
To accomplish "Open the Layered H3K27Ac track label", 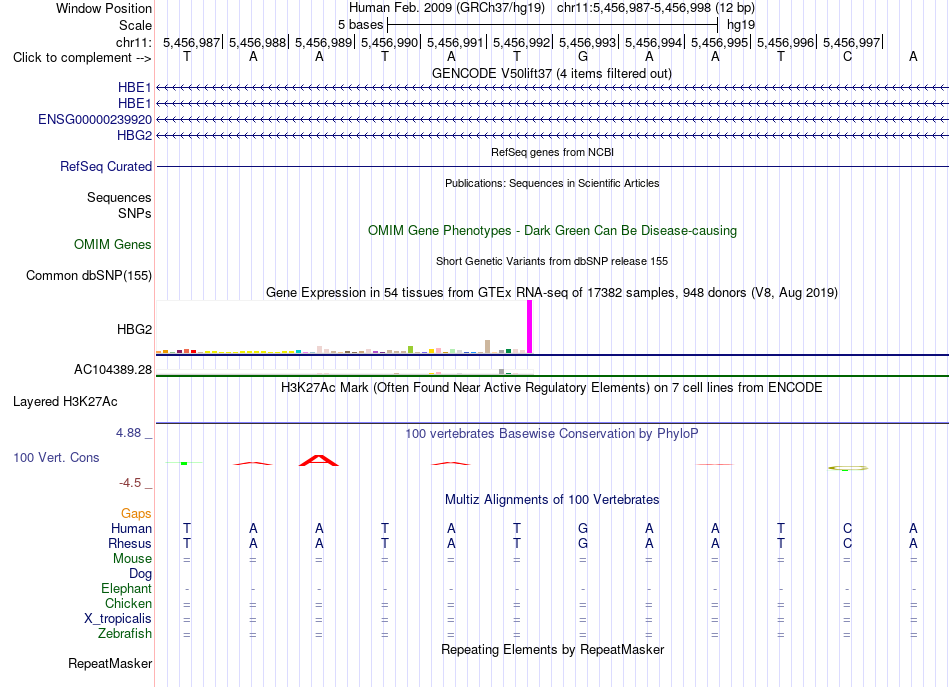I will (65, 401).
